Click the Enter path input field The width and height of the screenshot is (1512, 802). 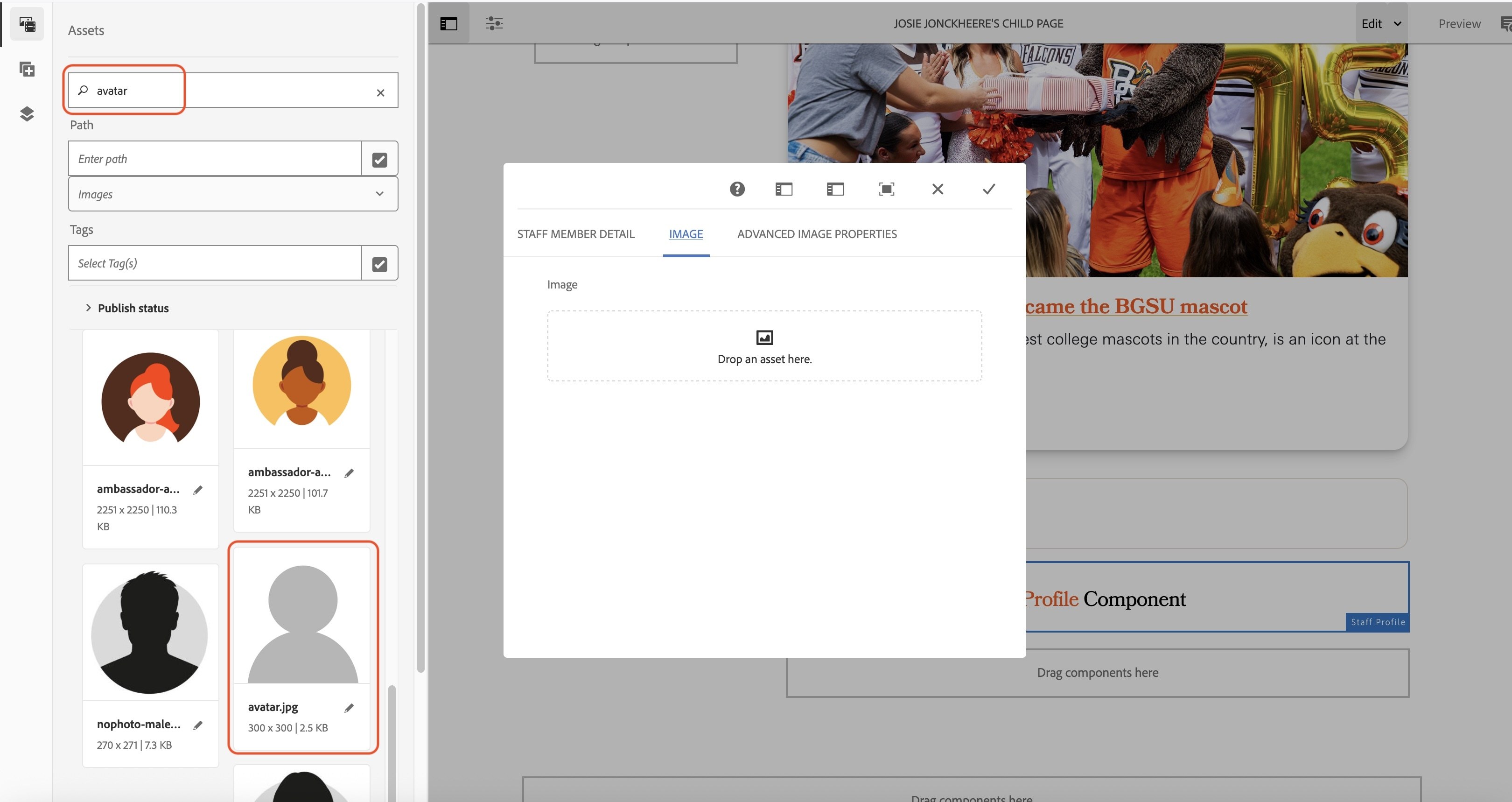click(x=215, y=159)
